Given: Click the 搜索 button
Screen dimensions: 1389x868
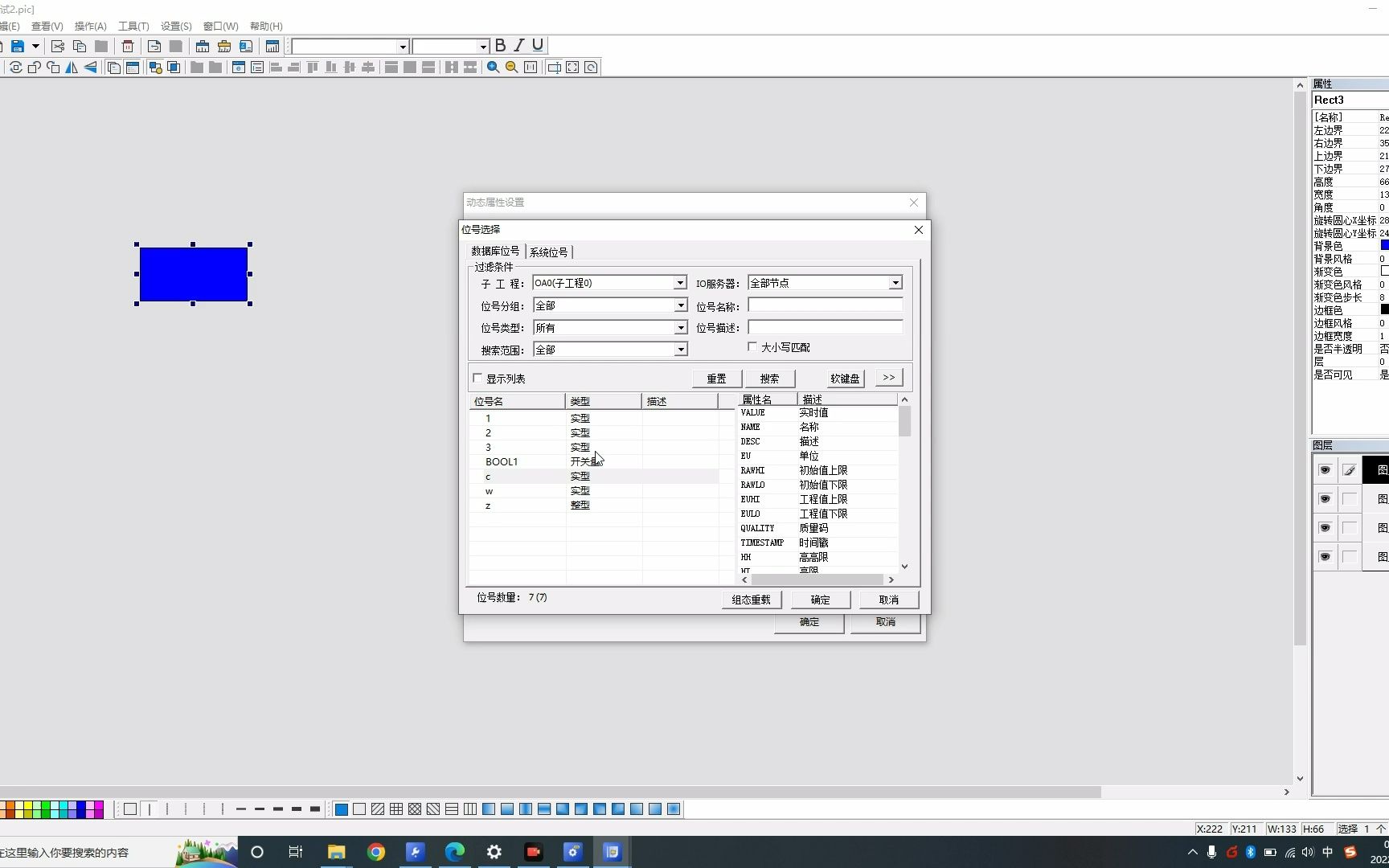Looking at the screenshot, I should click(770, 379).
